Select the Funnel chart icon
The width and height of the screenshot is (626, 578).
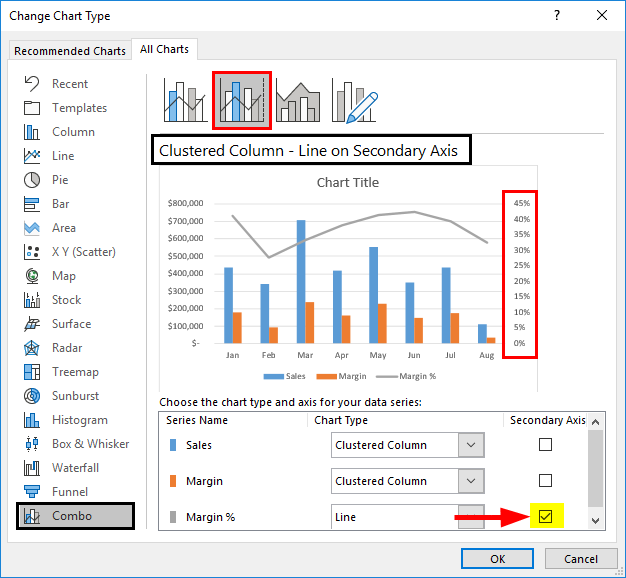[x=32, y=491]
